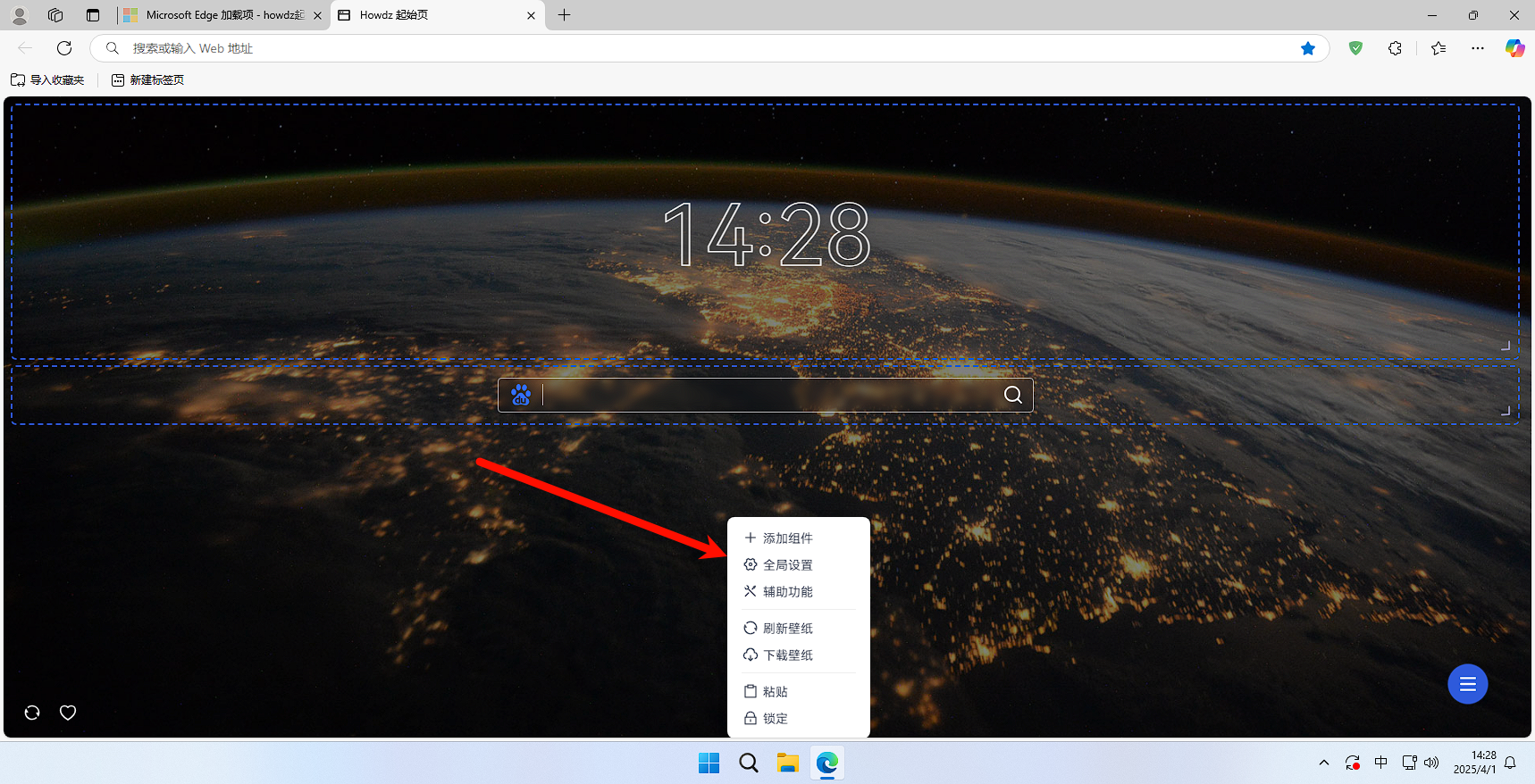Open the notification bell in taskbar
Image resolution: width=1535 pixels, height=784 pixels.
click(1510, 763)
